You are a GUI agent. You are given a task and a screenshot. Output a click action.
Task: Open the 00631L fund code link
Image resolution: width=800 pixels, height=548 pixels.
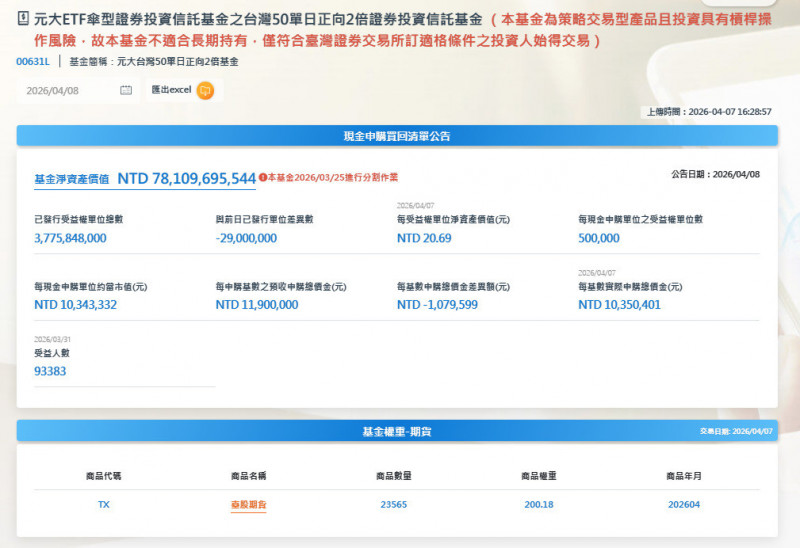pyautogui.click(x=33, y=62)
